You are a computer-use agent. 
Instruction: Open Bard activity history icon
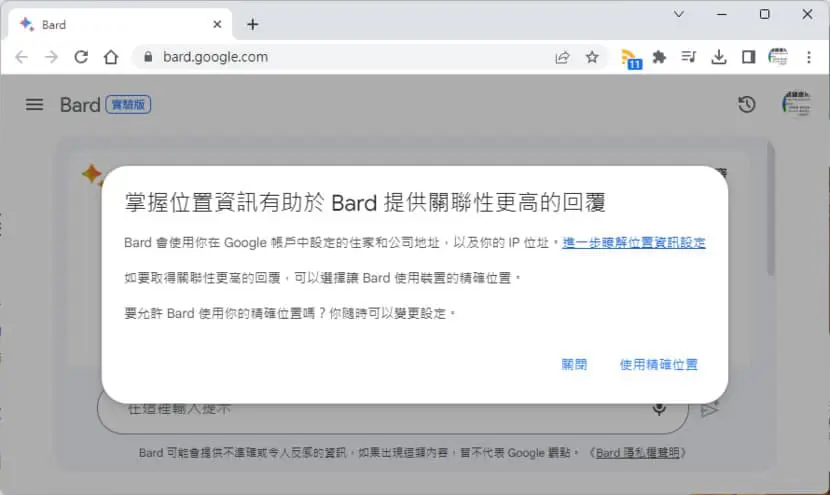pos(747,104)
